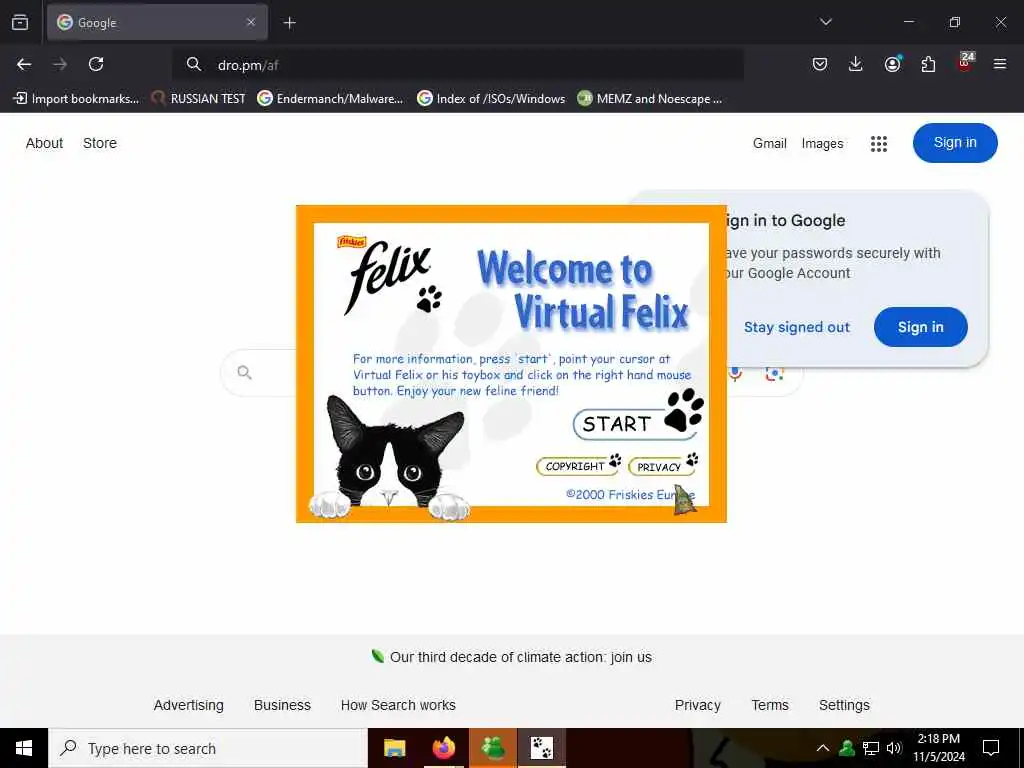The image size is (1024, 768).
Task: Open the Advertising footer link
Action: pos(189,705)
